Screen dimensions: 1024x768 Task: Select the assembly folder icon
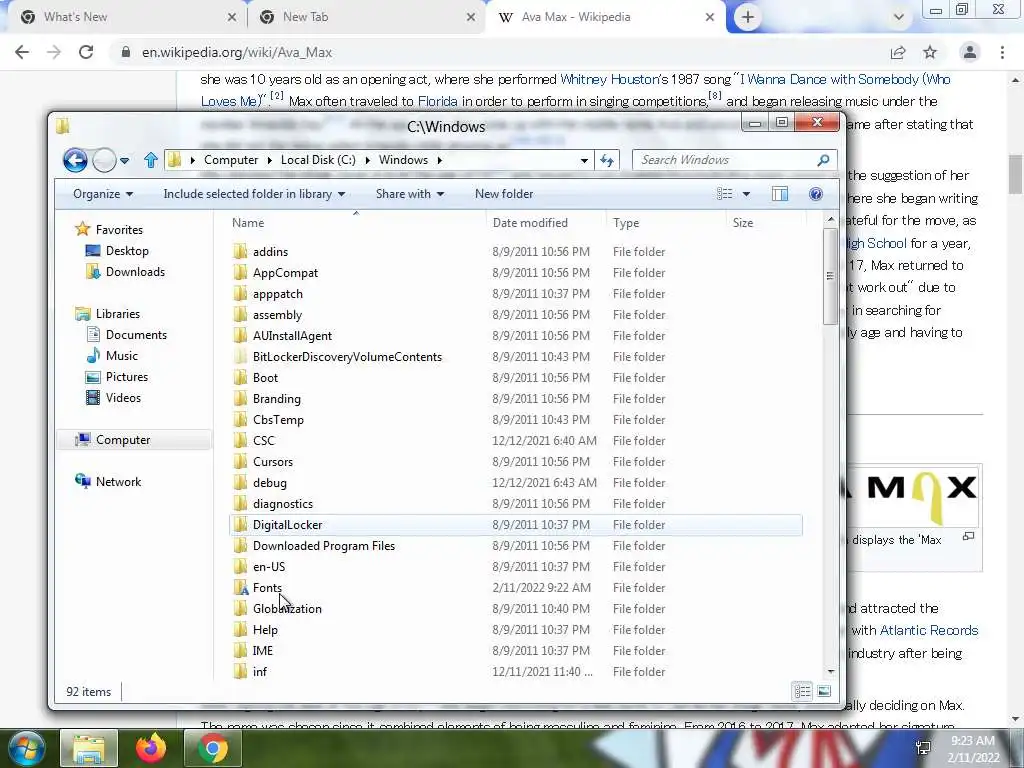pos(240,315)
